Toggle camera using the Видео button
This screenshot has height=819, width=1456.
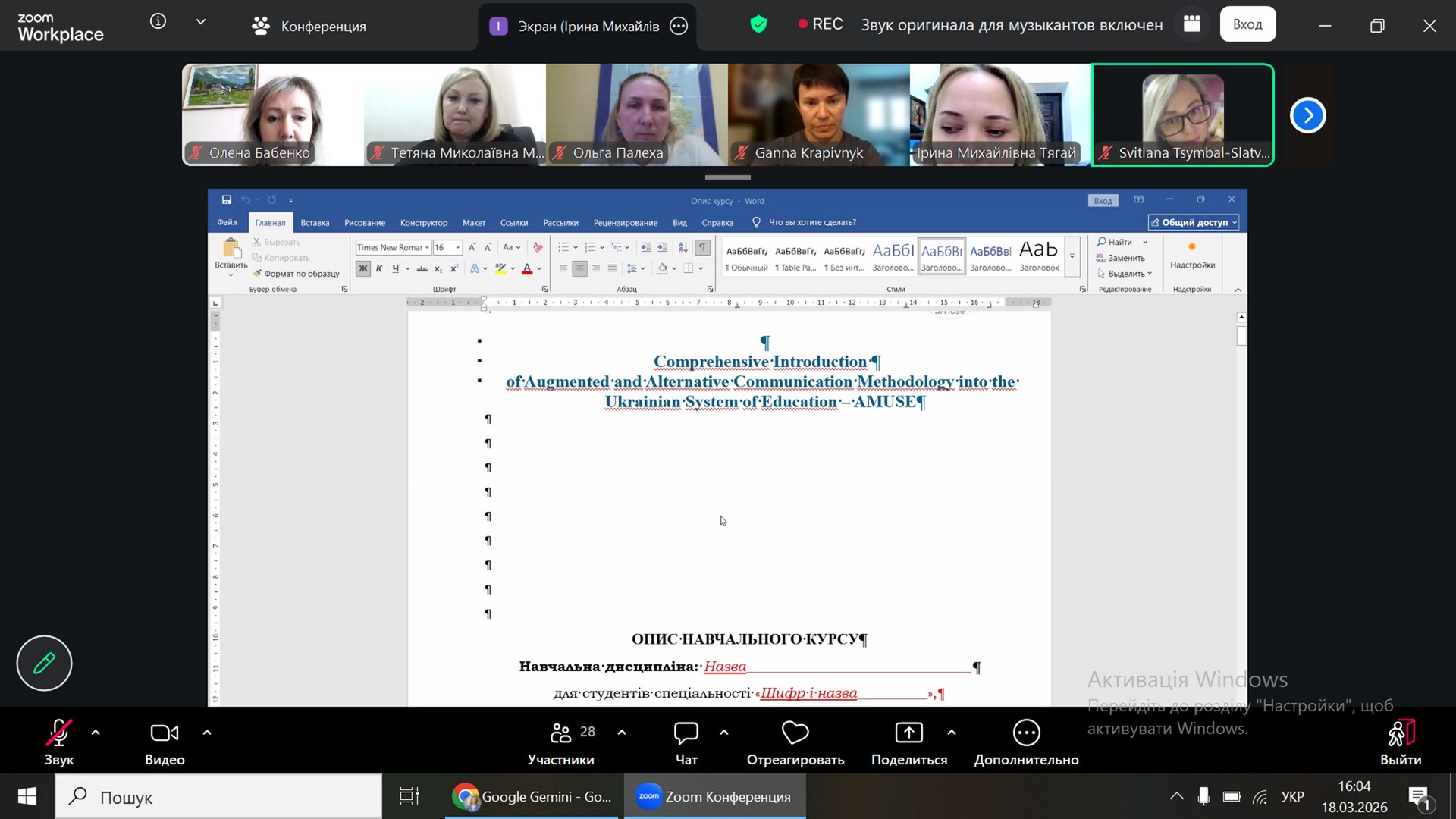click(164, 733)
